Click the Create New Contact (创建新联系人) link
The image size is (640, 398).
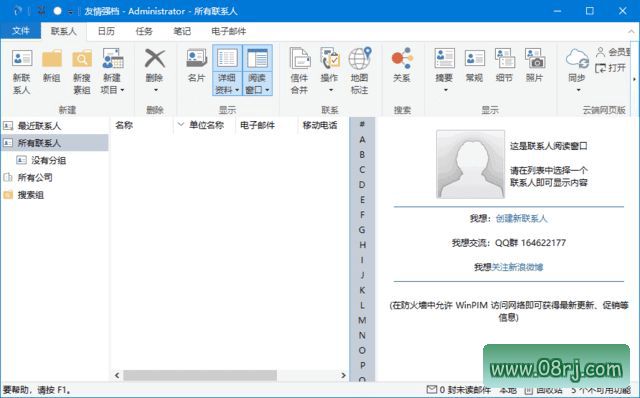click(521, 218)
